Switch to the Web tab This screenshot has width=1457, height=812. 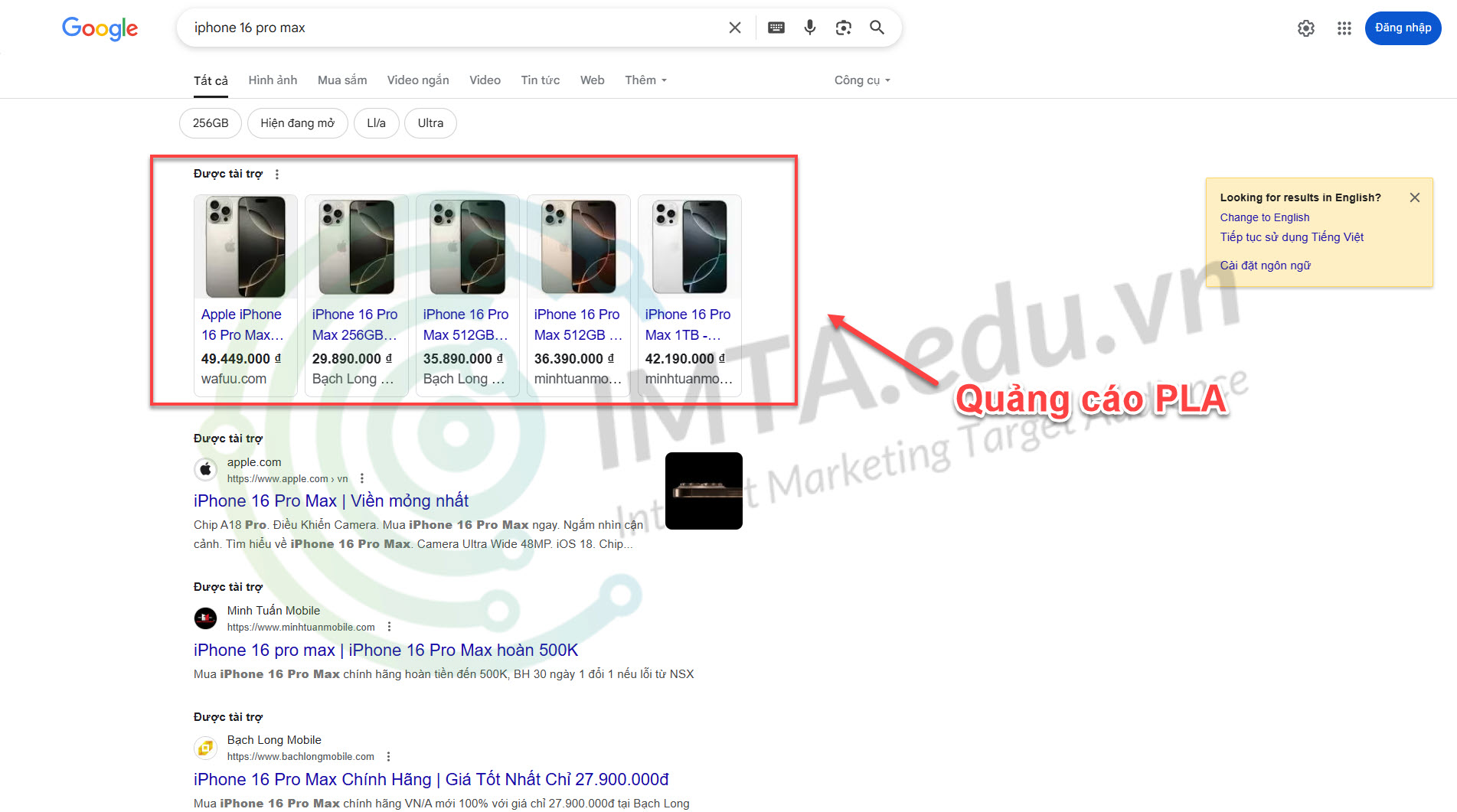(593, 80)
